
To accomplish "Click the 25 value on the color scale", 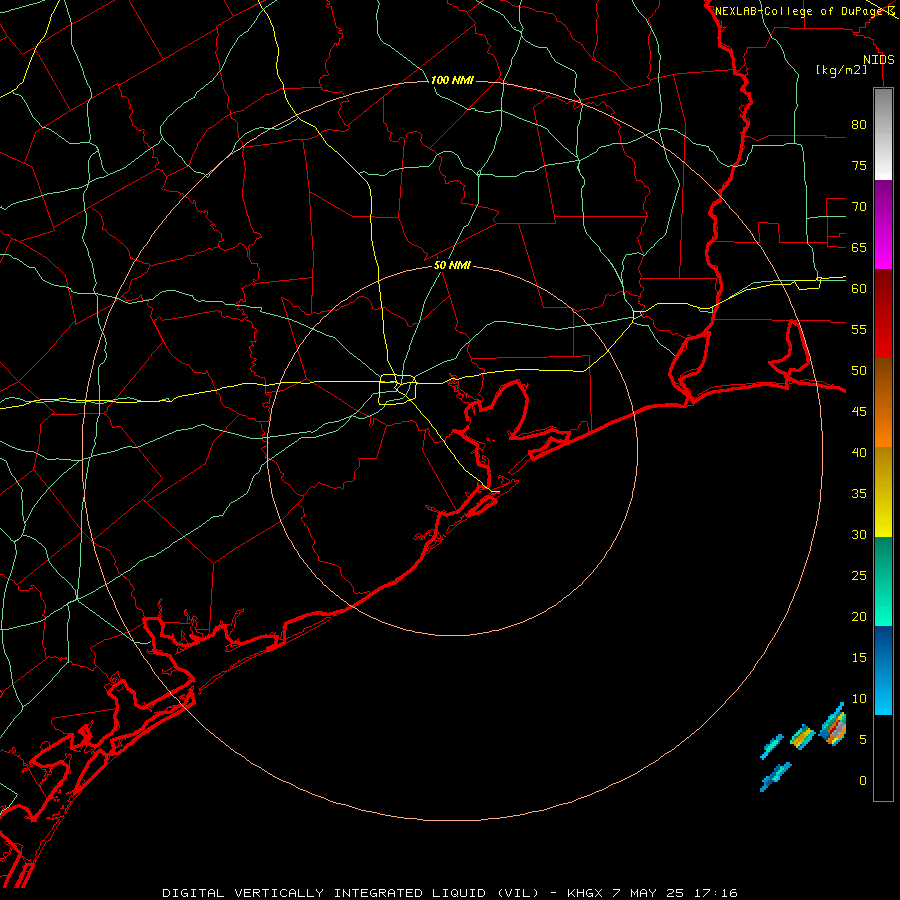I will [x=859, y=575].
